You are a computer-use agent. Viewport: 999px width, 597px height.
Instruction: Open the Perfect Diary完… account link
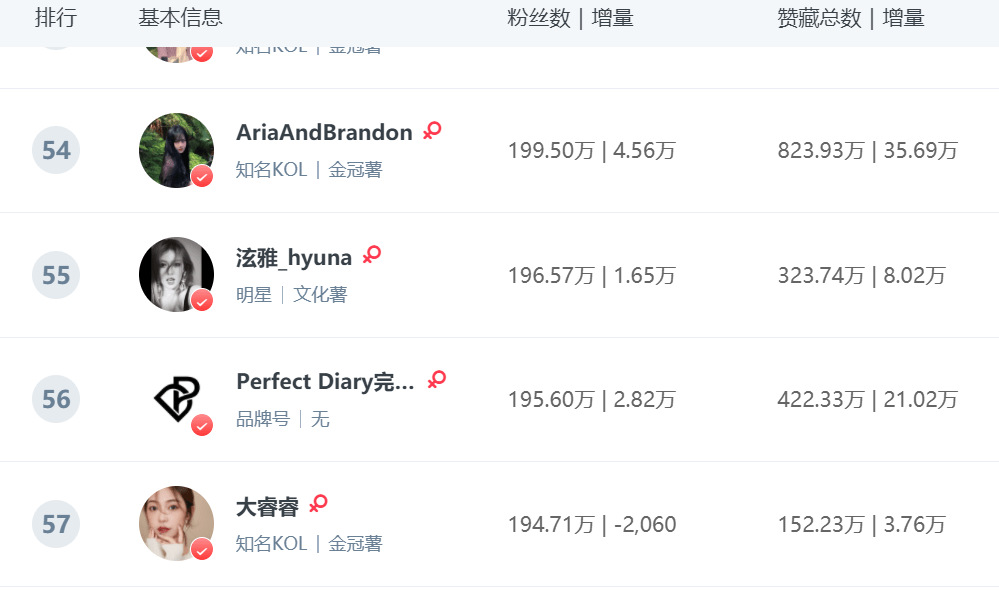(x=325, y=382)
